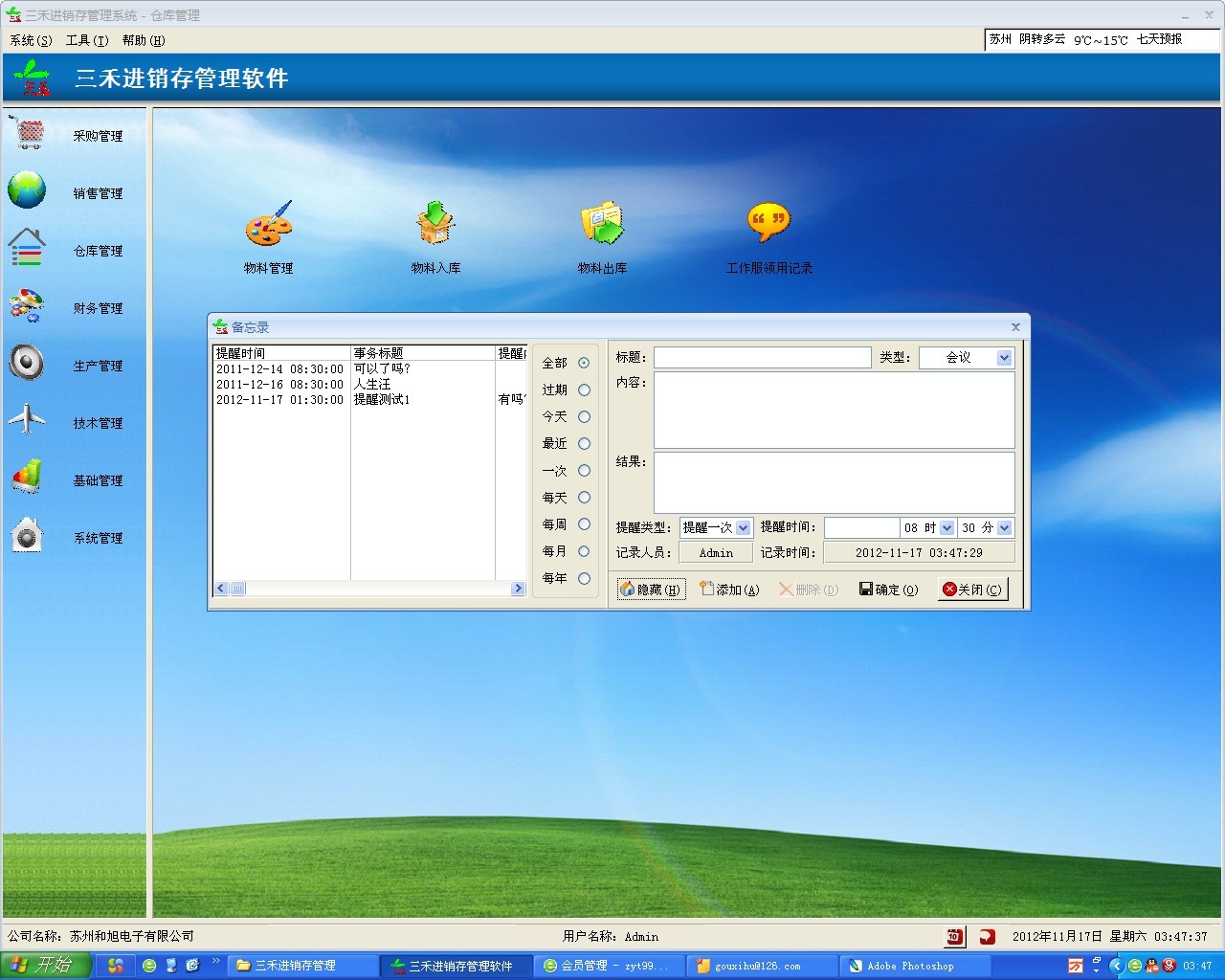Open the hour dropdown showing 08 时

coord(947,527)
